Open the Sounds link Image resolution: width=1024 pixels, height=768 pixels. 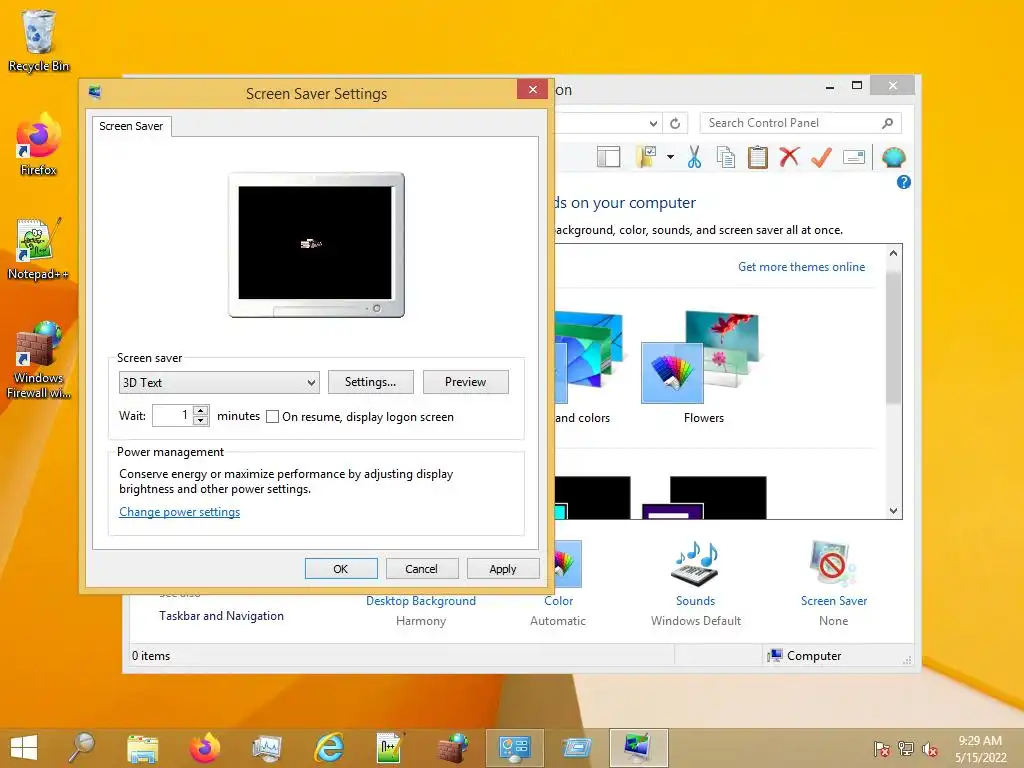(x=696, y=601)
